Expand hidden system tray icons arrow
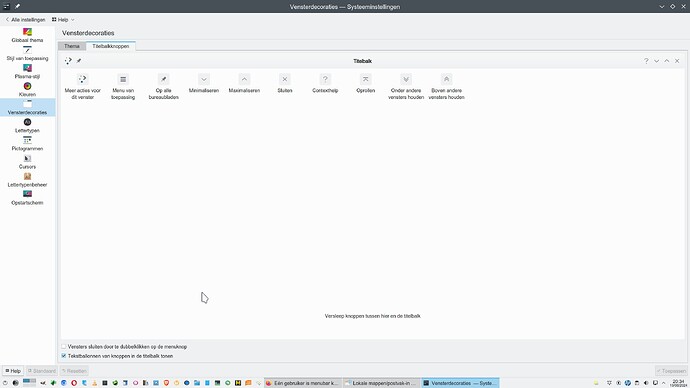Screen dimensions: 690x388 click(x=664, y=383)
